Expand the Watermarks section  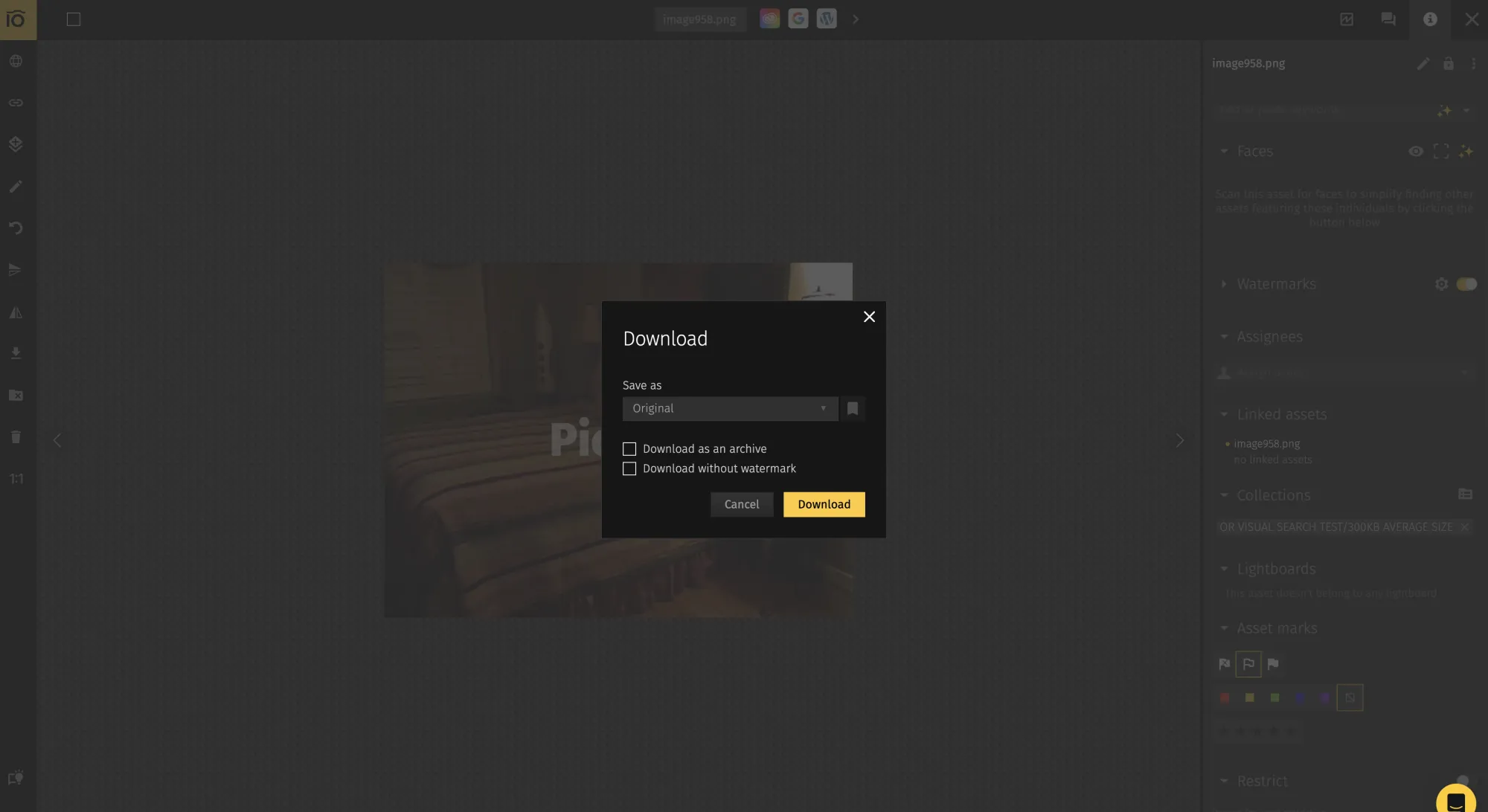(x=1224, y=284)
